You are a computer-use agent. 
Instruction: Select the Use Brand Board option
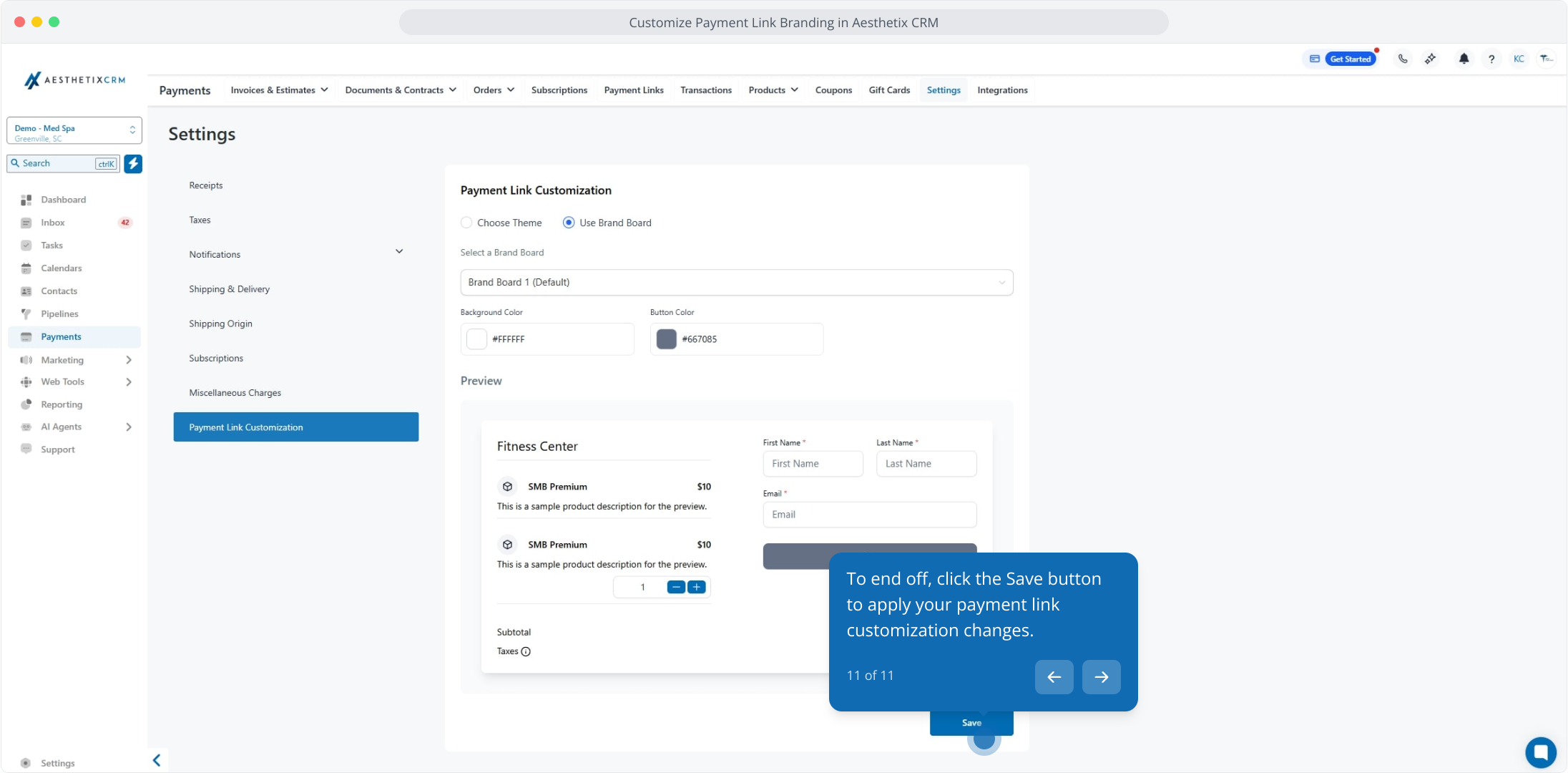pyautogui.click(x=569, y=223)
